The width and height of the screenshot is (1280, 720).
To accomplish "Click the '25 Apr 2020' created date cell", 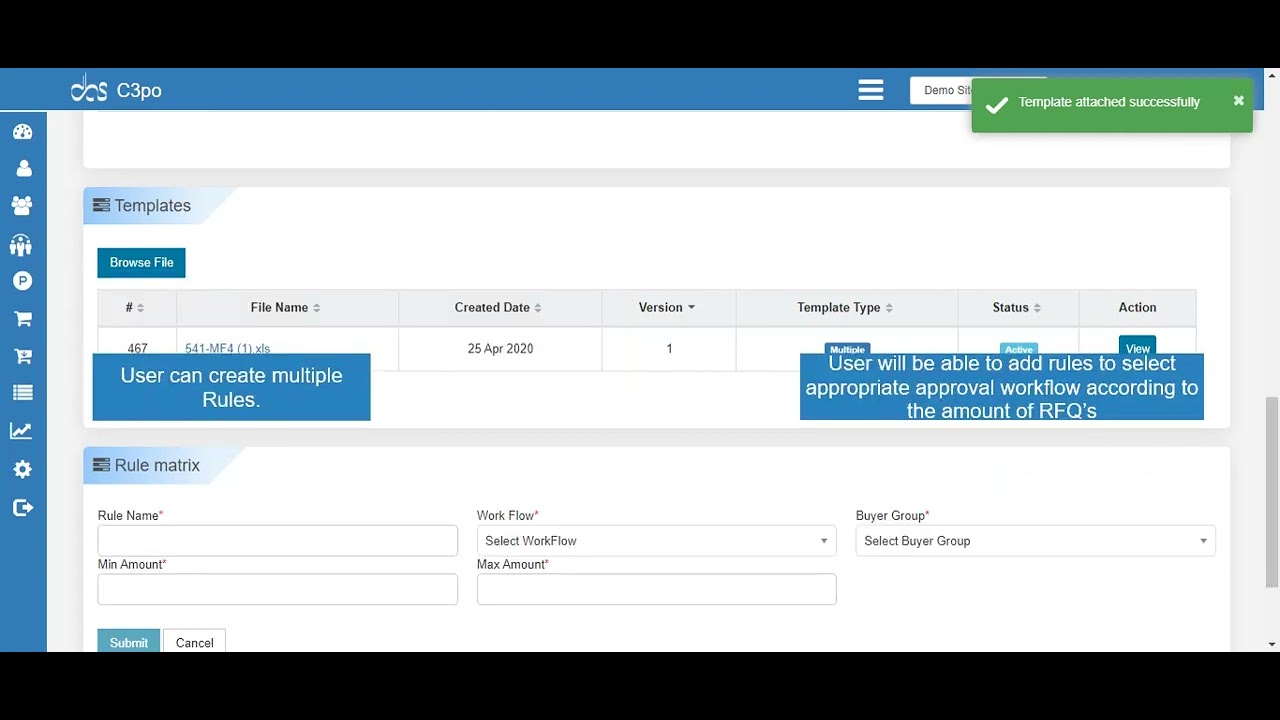I will coord(500,349).
